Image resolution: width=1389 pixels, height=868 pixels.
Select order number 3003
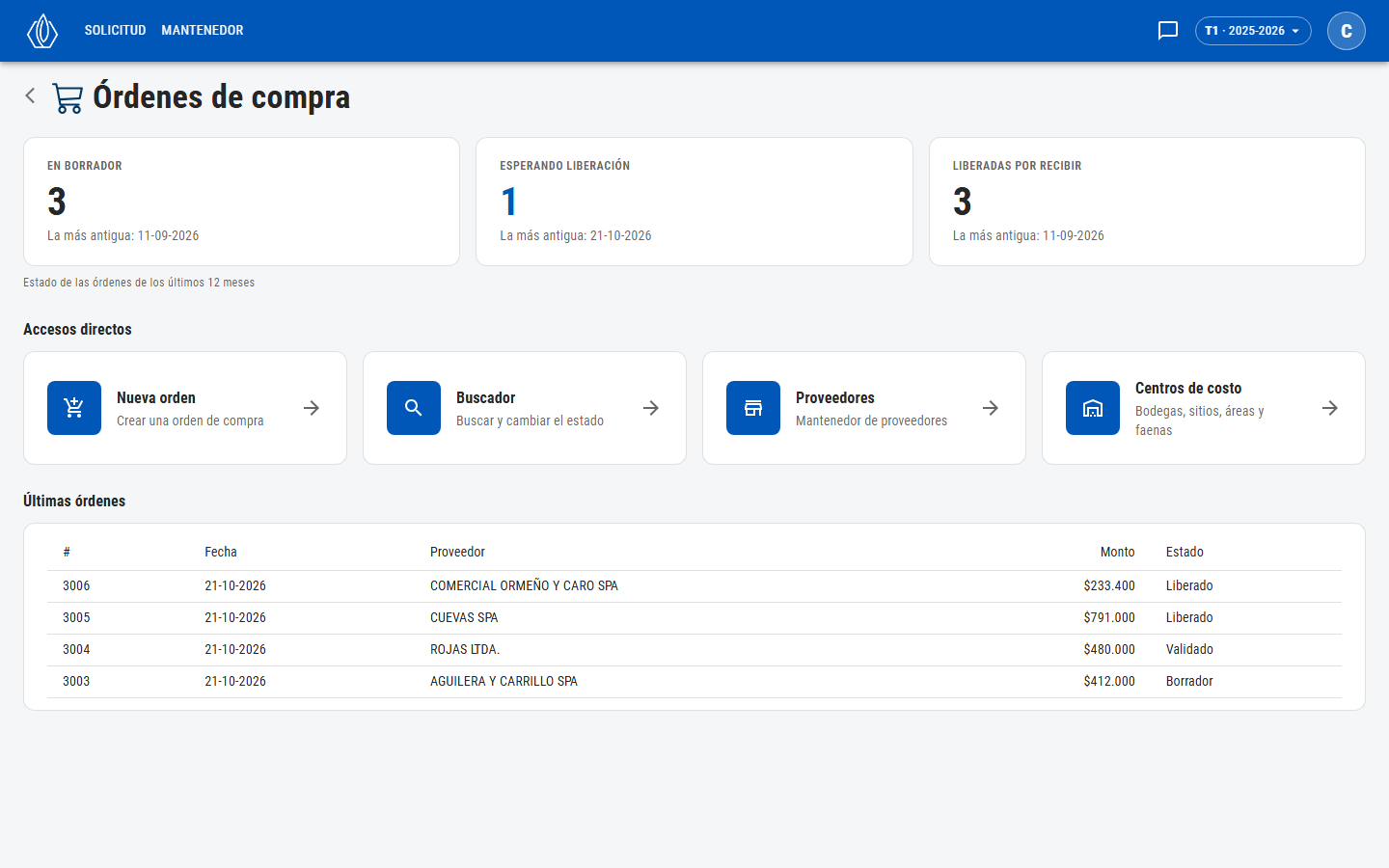[x=76, y=681]
